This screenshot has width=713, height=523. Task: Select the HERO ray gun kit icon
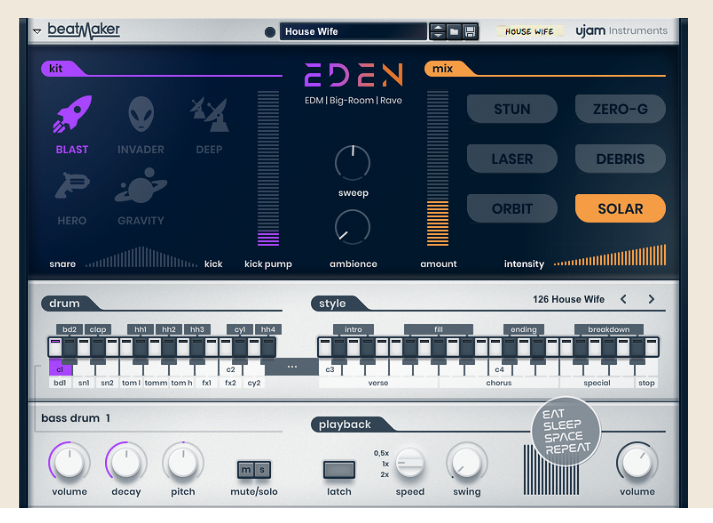click(72, 185)
